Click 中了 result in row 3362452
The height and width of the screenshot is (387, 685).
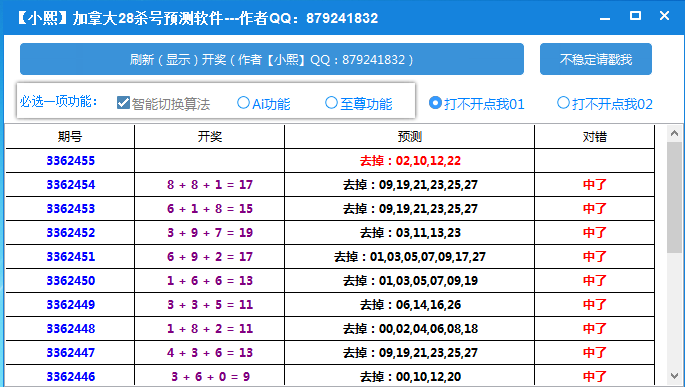pos(595,233)
